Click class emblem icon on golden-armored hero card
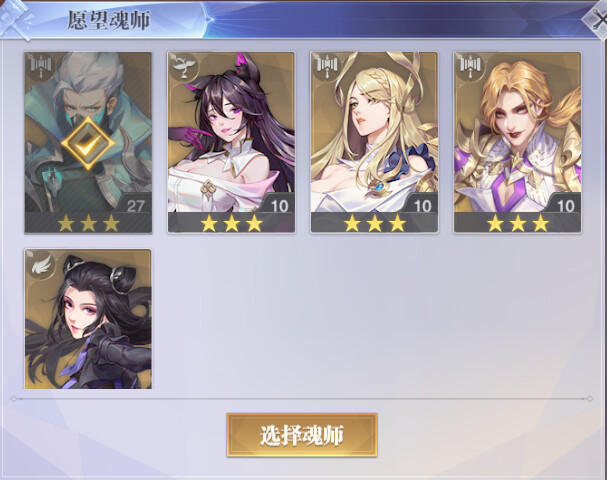Image resolution: width=607 pixels, height=480 pixels. point(470,66)
